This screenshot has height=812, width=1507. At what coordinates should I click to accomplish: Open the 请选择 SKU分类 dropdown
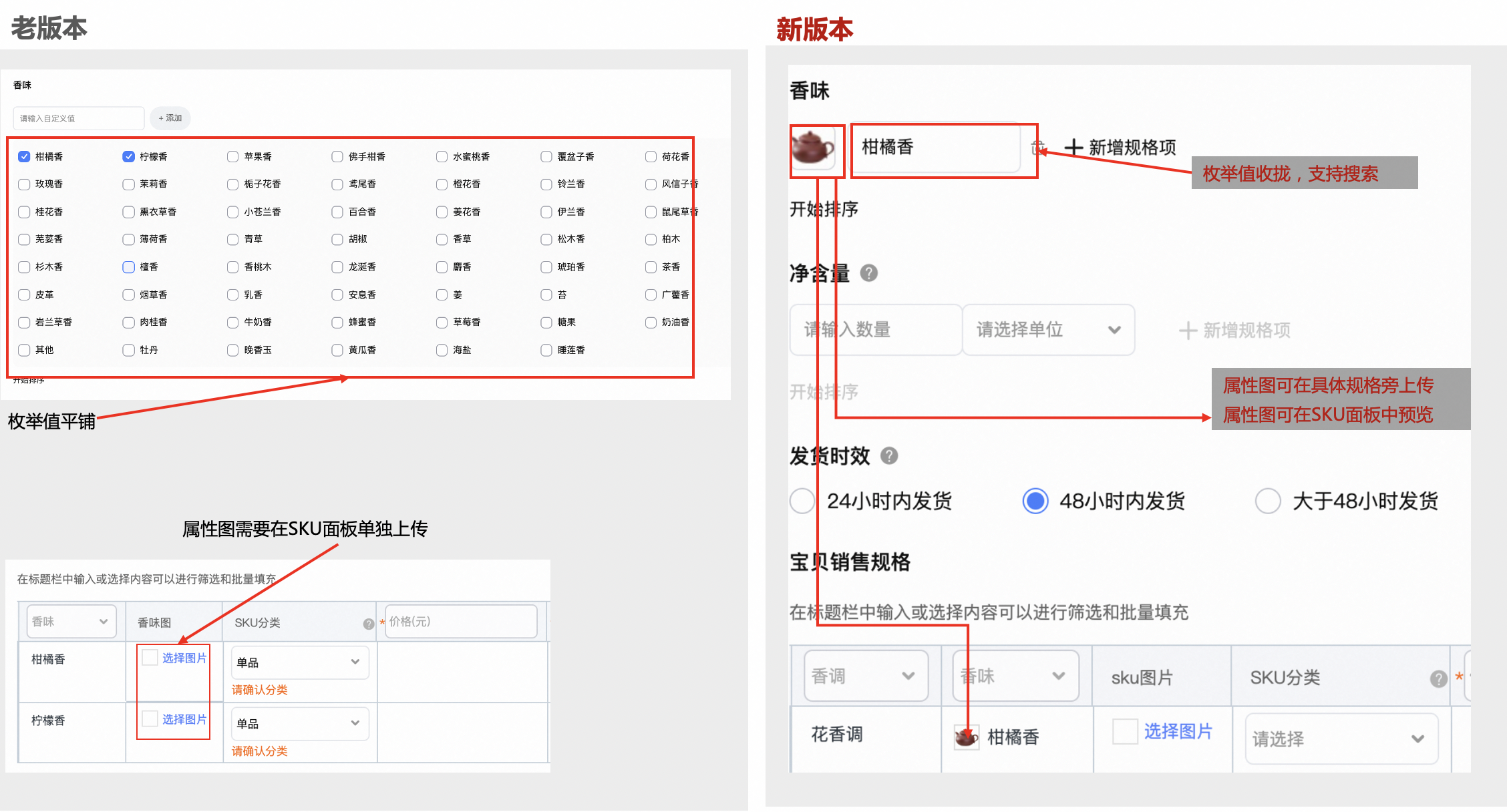click(x=1341, y=739)
